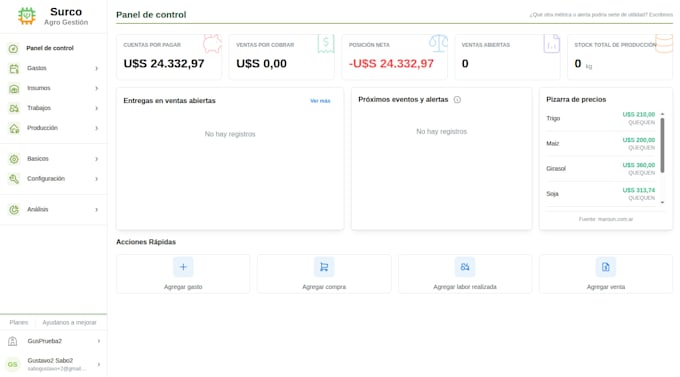
Task: Click the tractor icon for Agregar labor realizada
Action: [465, 267]
